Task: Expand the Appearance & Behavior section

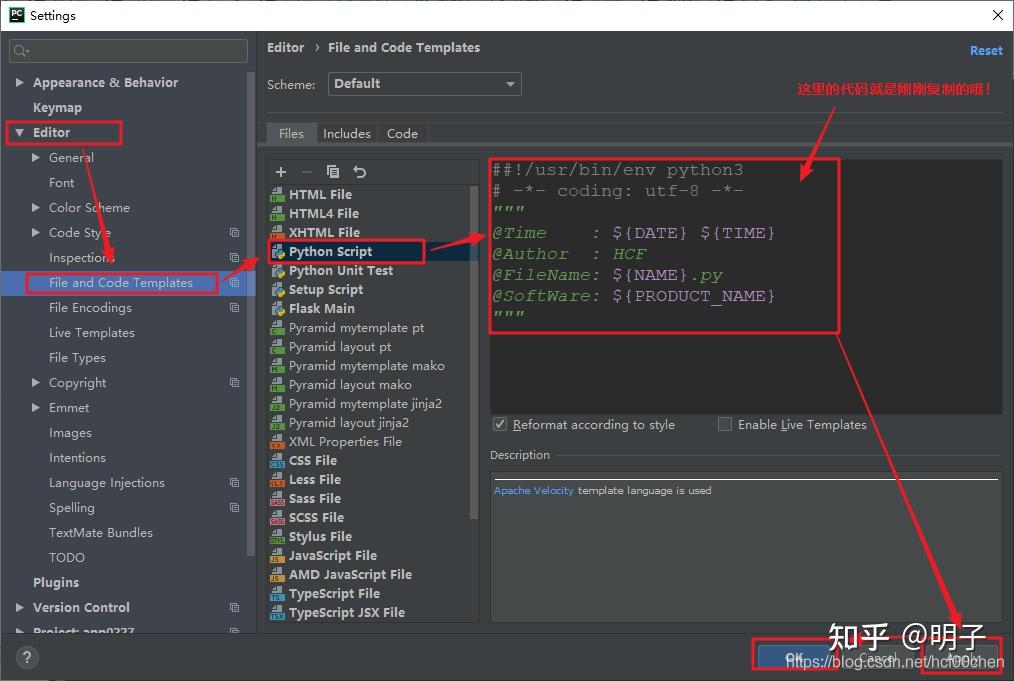Action: pyautogui.click(x=19, y=82)
